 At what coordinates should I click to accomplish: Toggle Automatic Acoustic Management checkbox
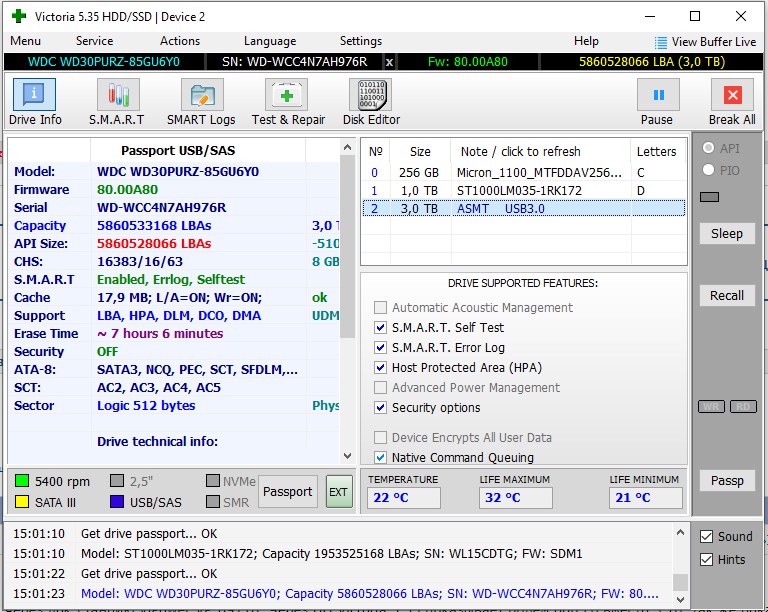[380, 307]
